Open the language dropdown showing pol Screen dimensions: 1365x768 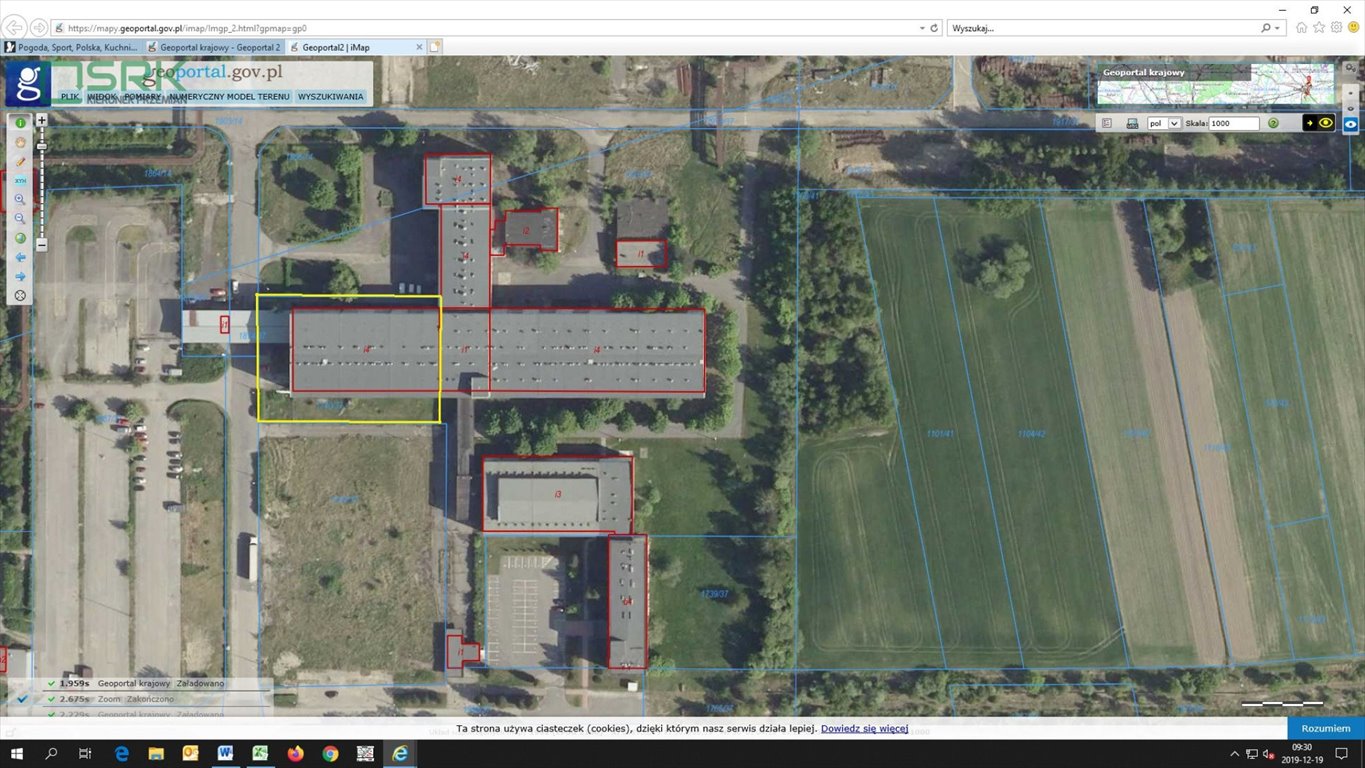(1164, 123)
